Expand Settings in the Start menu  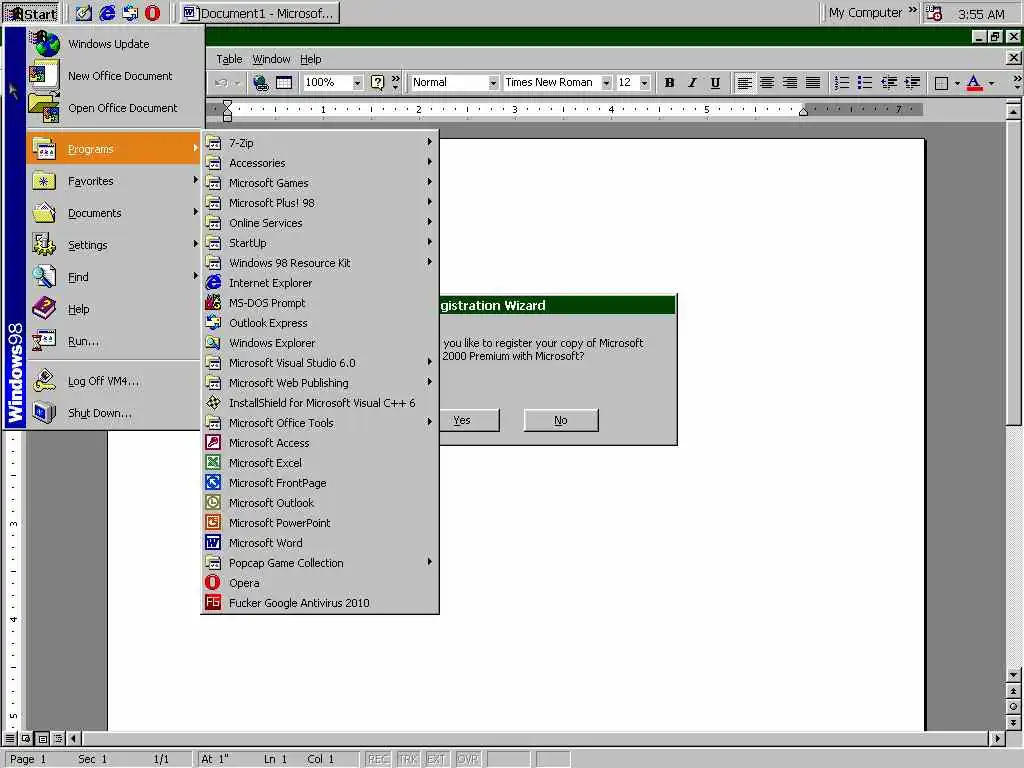(113, 245)
